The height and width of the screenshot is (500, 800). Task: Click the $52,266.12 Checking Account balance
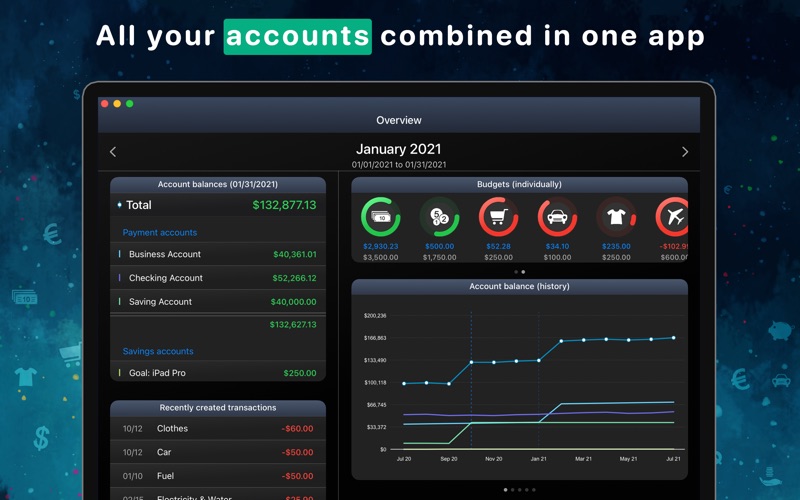pos(294,278)
